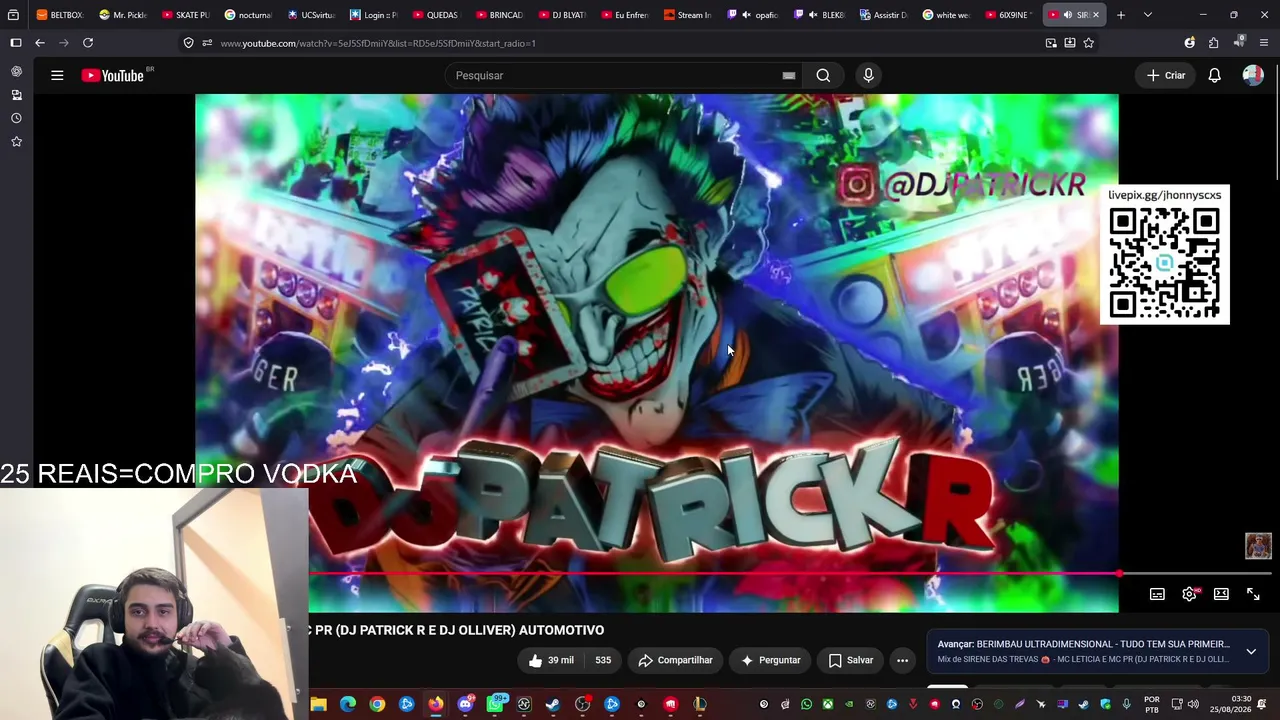
Task: Open Microsoft Edge from the taskbar
Action: [347, 704]
